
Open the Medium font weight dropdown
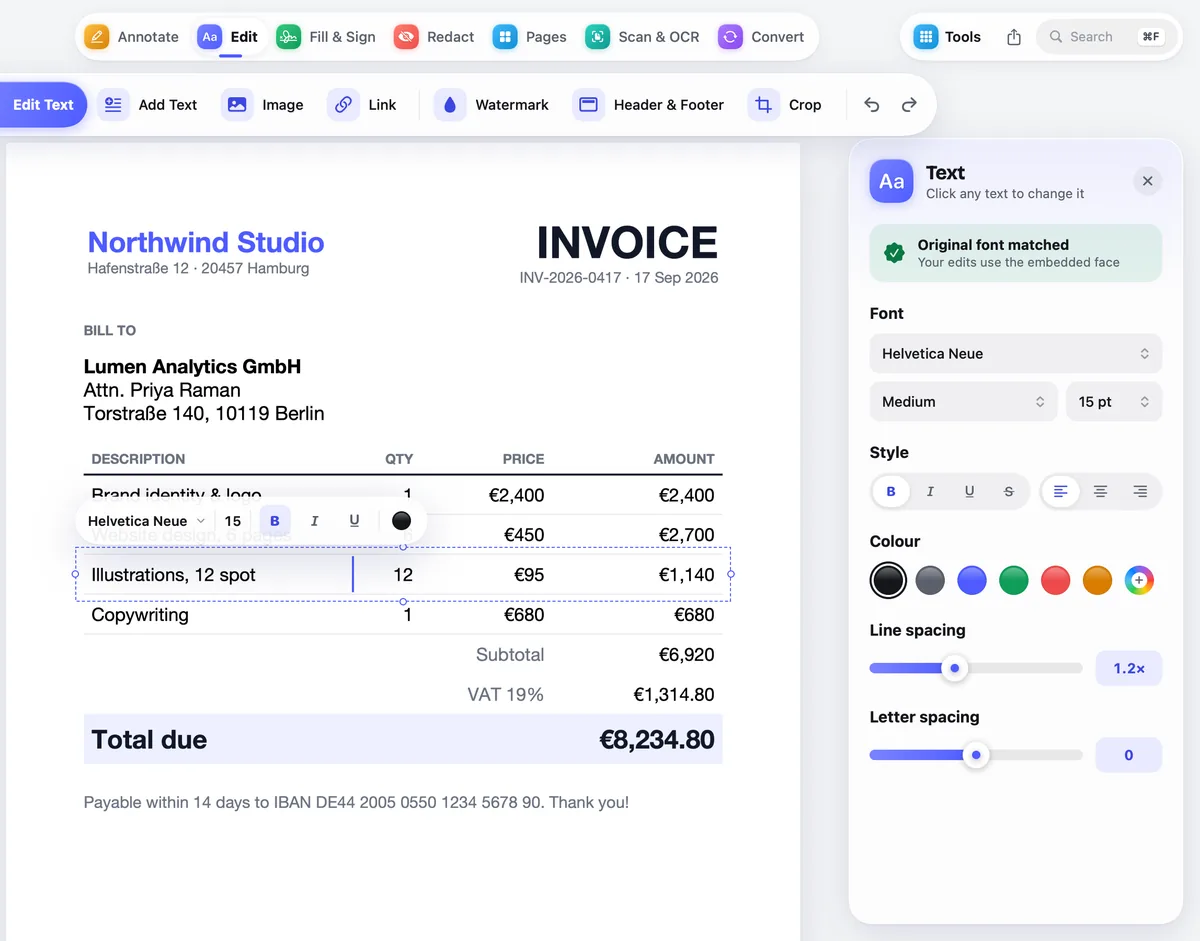(964, 402)
